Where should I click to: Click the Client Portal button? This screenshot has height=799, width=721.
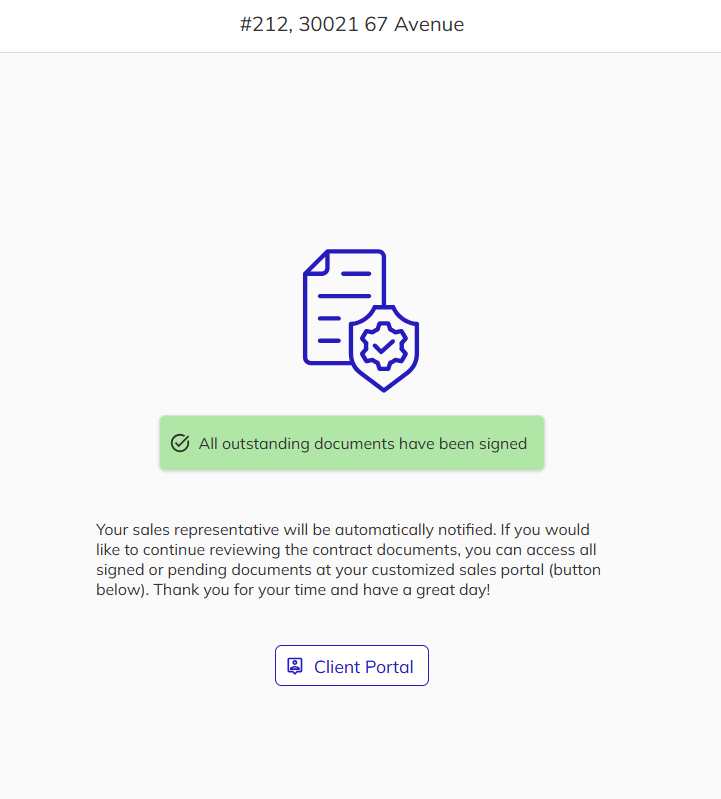point(352,666)
